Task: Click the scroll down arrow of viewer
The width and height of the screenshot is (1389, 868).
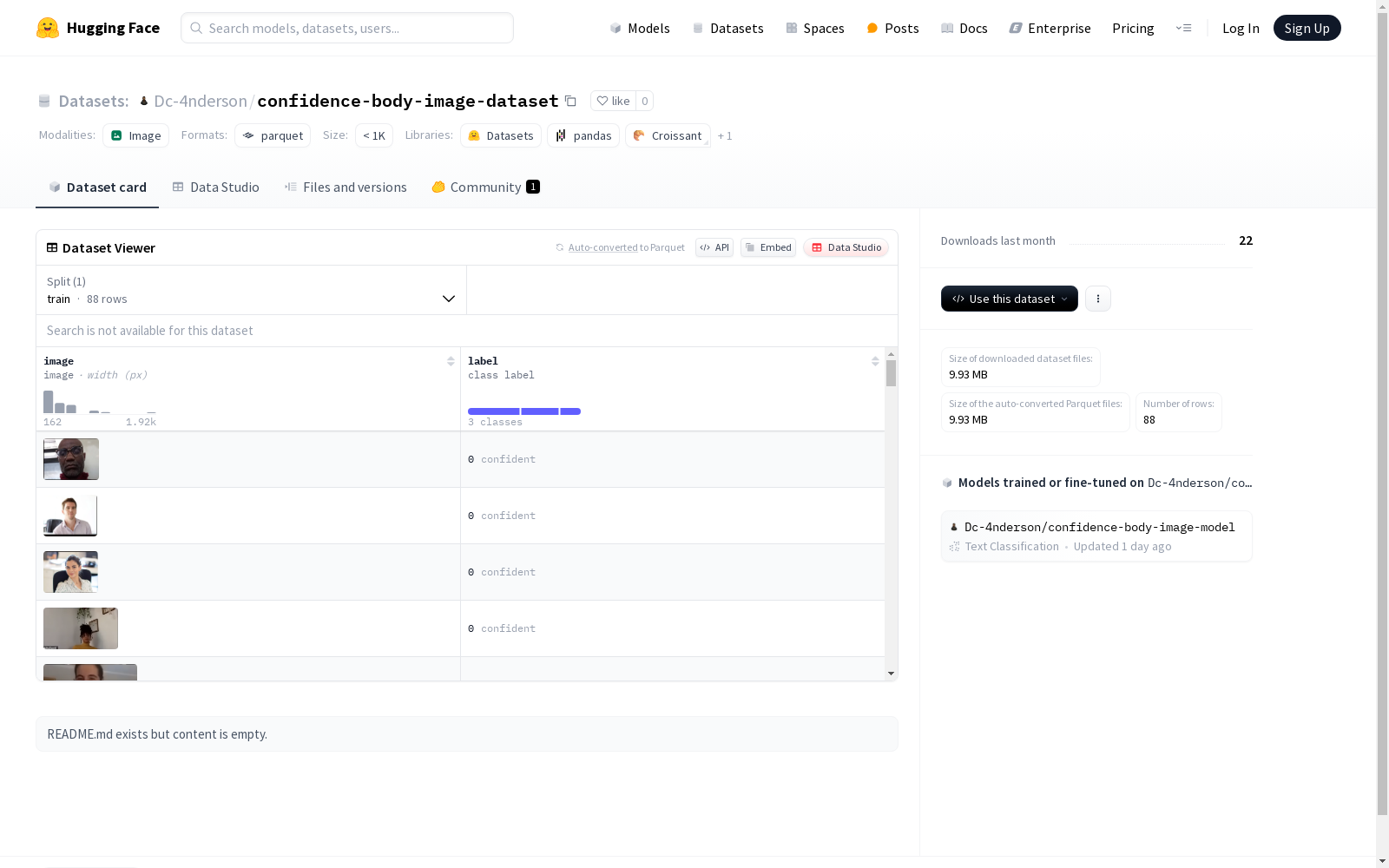Action: 891,674
